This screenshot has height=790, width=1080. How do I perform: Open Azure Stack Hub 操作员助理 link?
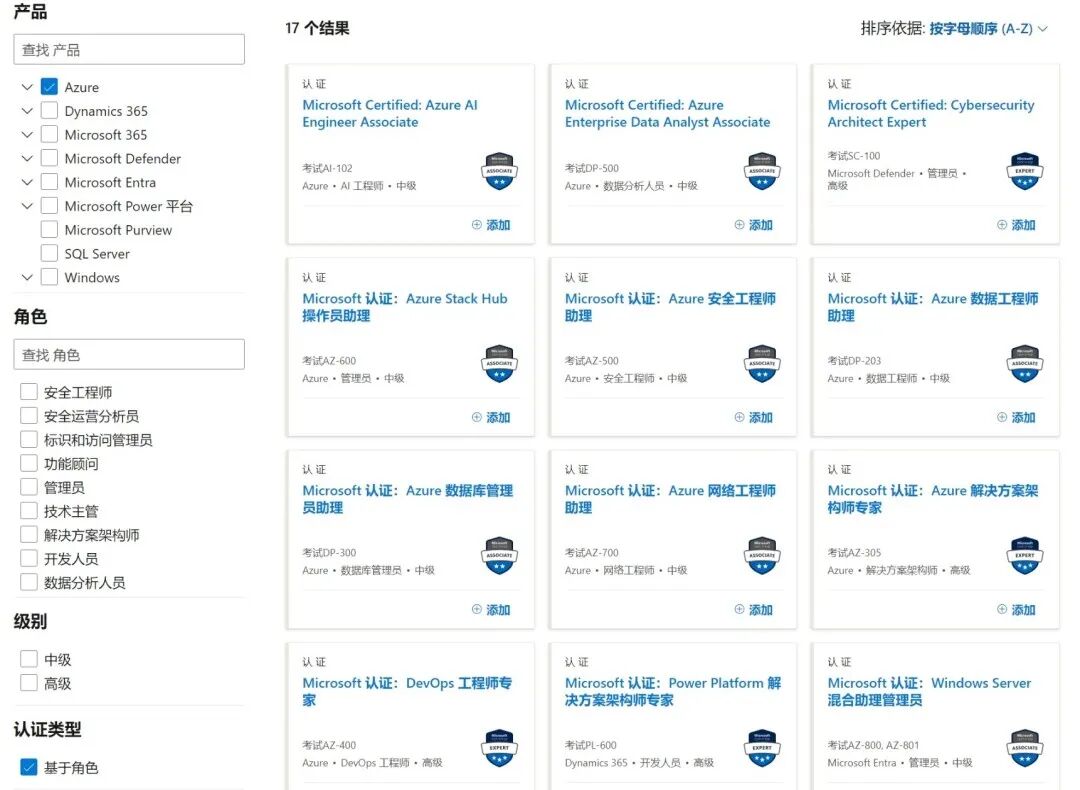(x=404, y=307)
